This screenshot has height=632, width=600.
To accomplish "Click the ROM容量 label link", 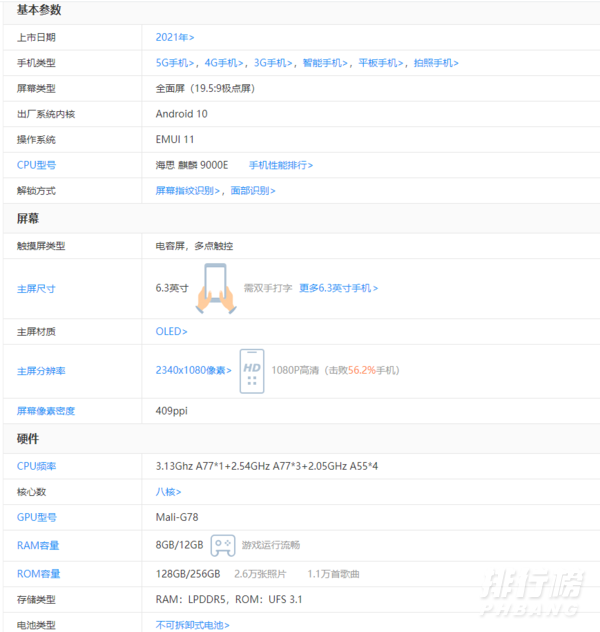I will [38, 574].
